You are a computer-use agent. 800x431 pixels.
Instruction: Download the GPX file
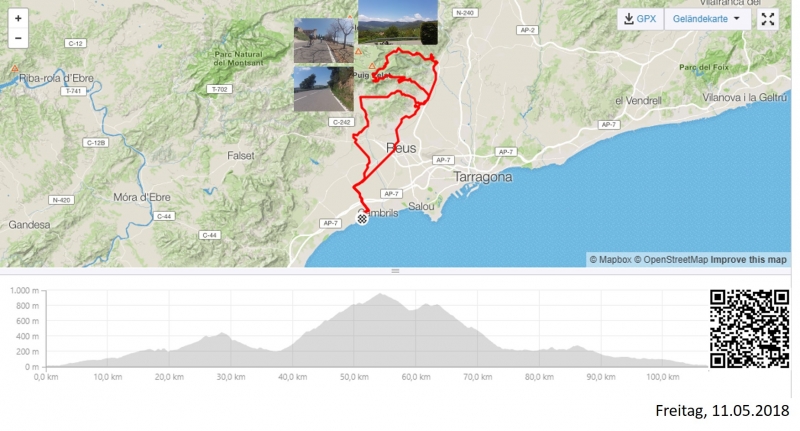[x=640, y=19]
